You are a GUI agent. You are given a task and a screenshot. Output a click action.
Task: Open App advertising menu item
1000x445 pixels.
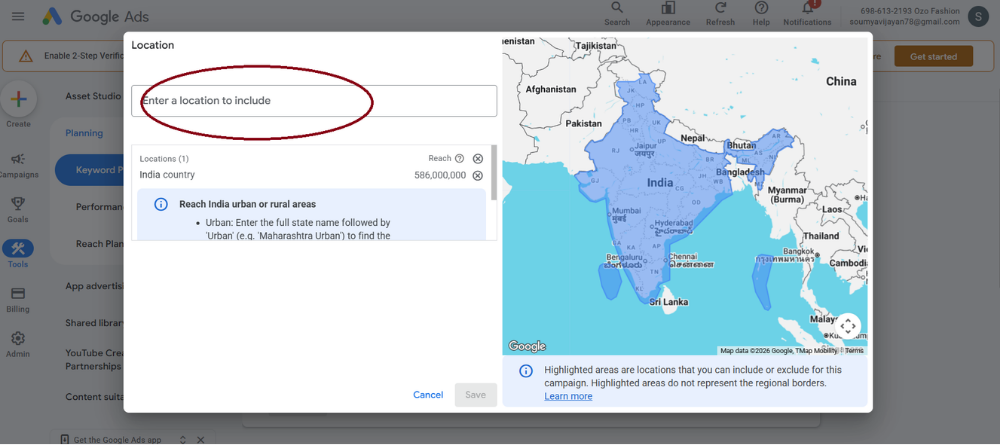tap(94, 286)
